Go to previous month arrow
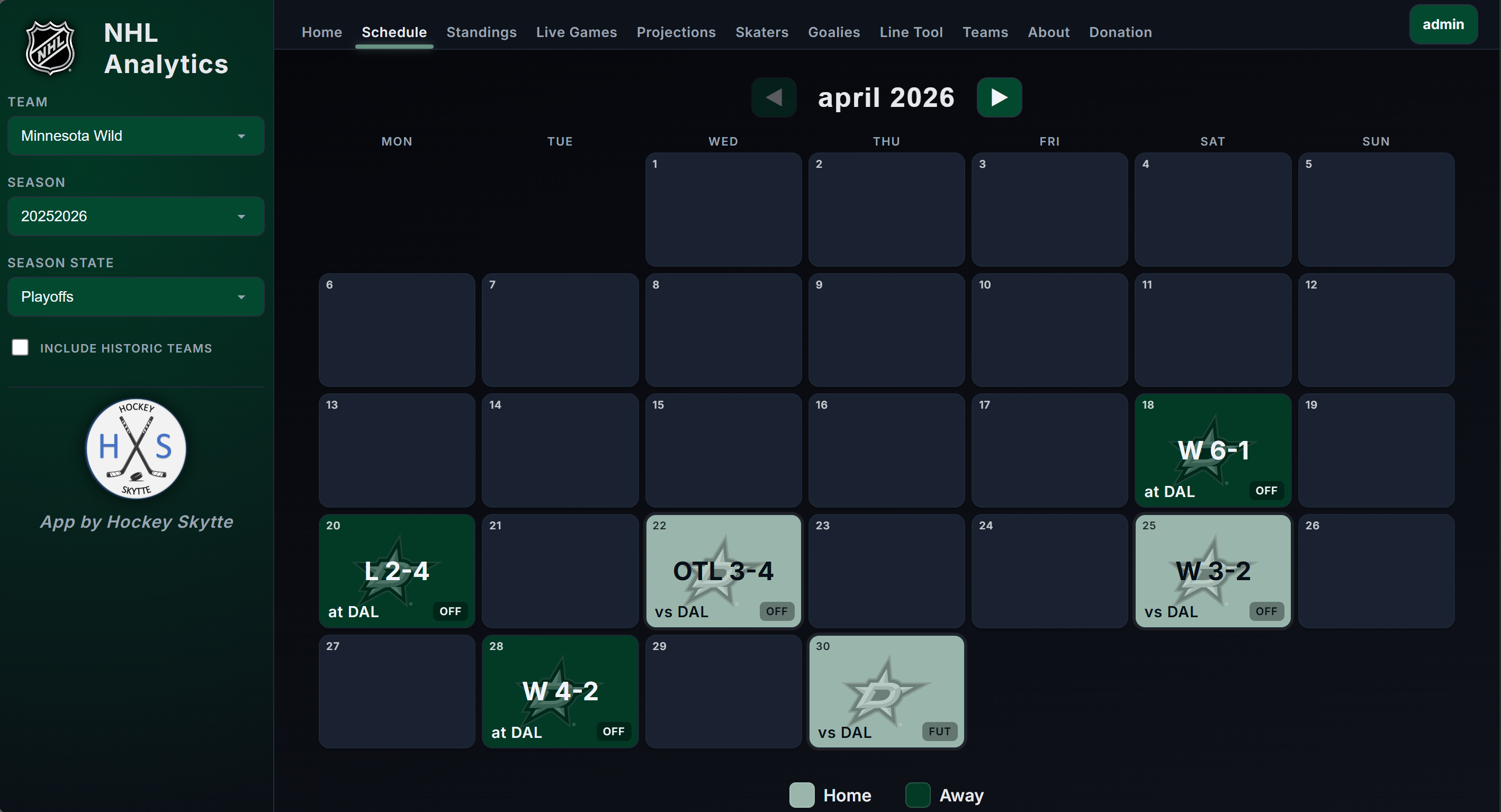1501x812 pixels. tap(773, 97)
